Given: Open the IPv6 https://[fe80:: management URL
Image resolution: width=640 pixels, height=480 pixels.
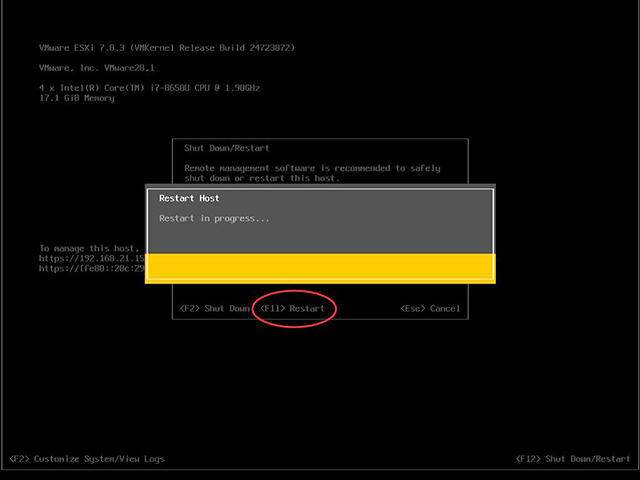Looking at the screenshot, I should (x=92, y=269).
